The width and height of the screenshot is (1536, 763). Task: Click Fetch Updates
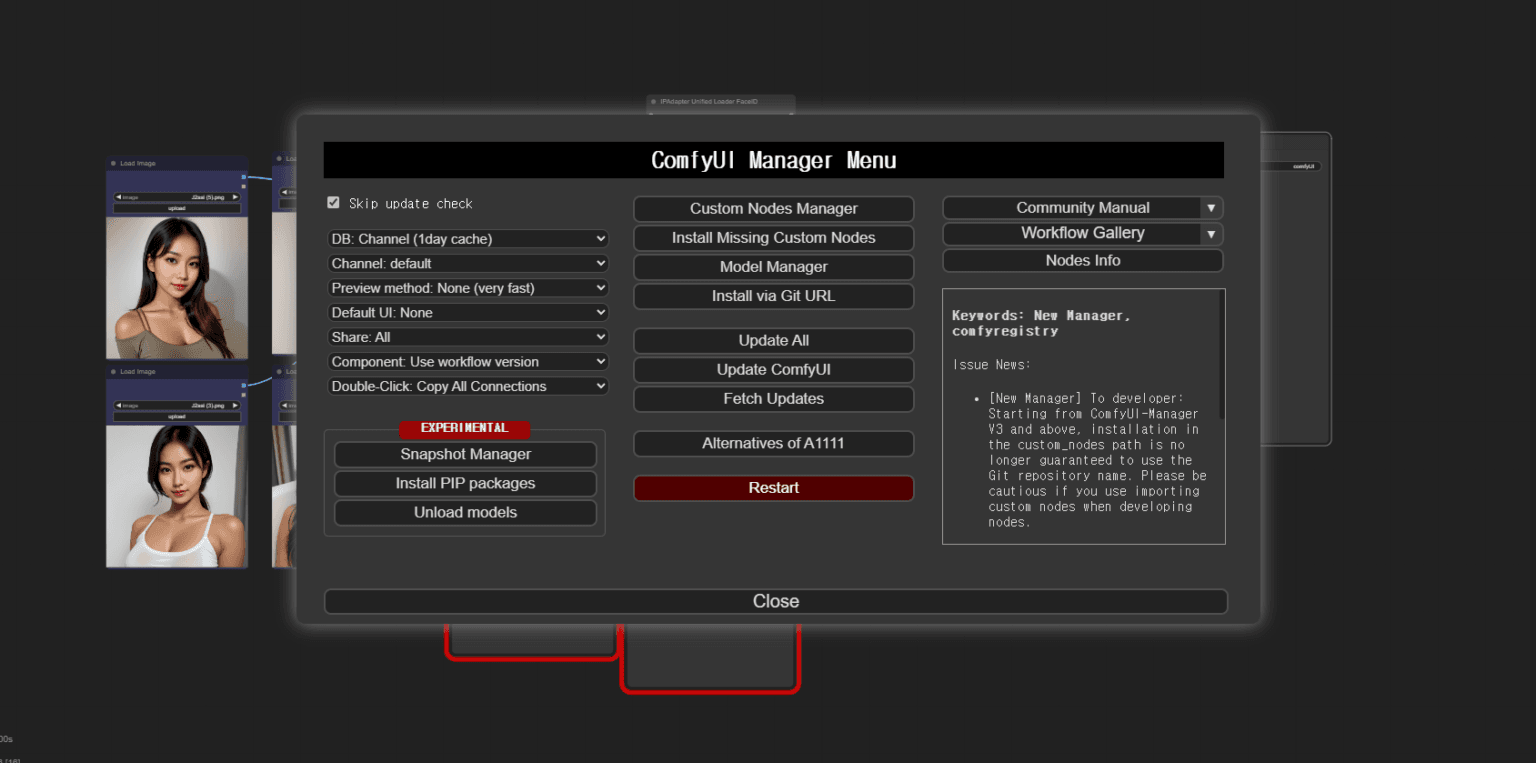pyautogui.click(x=773, y=399)
